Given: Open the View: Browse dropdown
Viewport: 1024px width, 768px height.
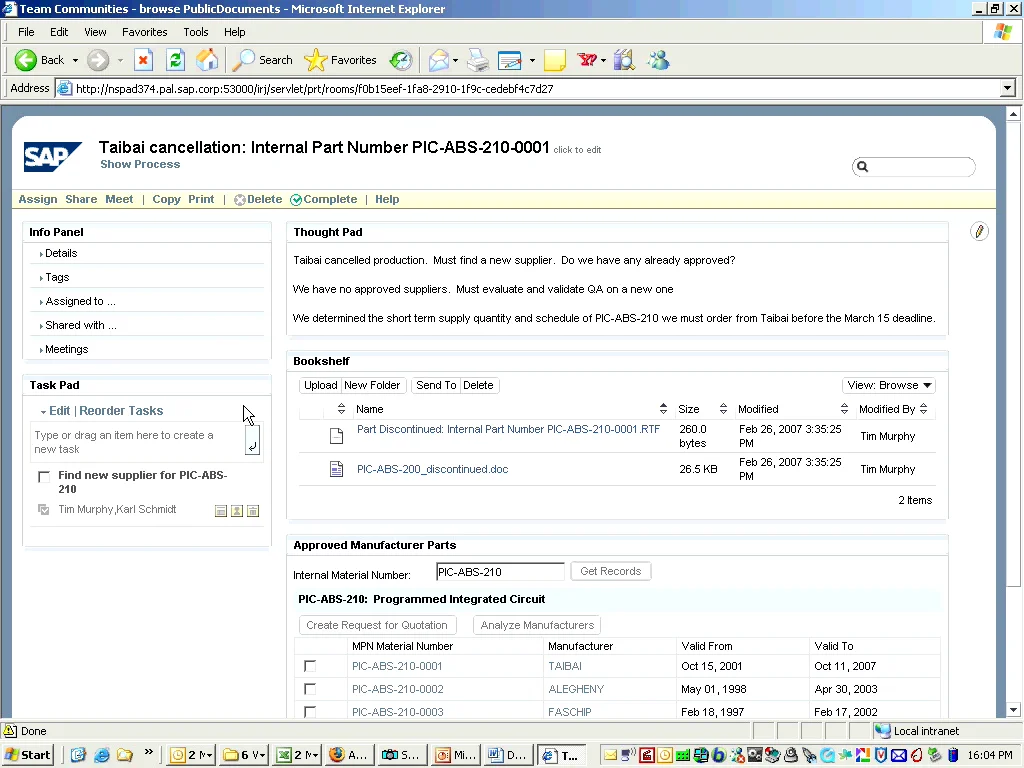Looking at the screenshot, I should [x=889, y=385].
